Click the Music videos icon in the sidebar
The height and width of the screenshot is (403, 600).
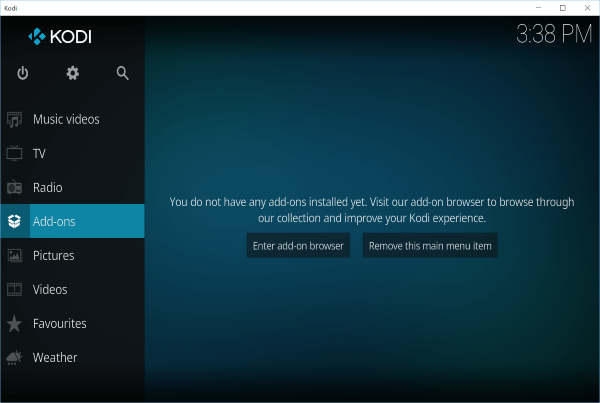[x=15, y=120]
